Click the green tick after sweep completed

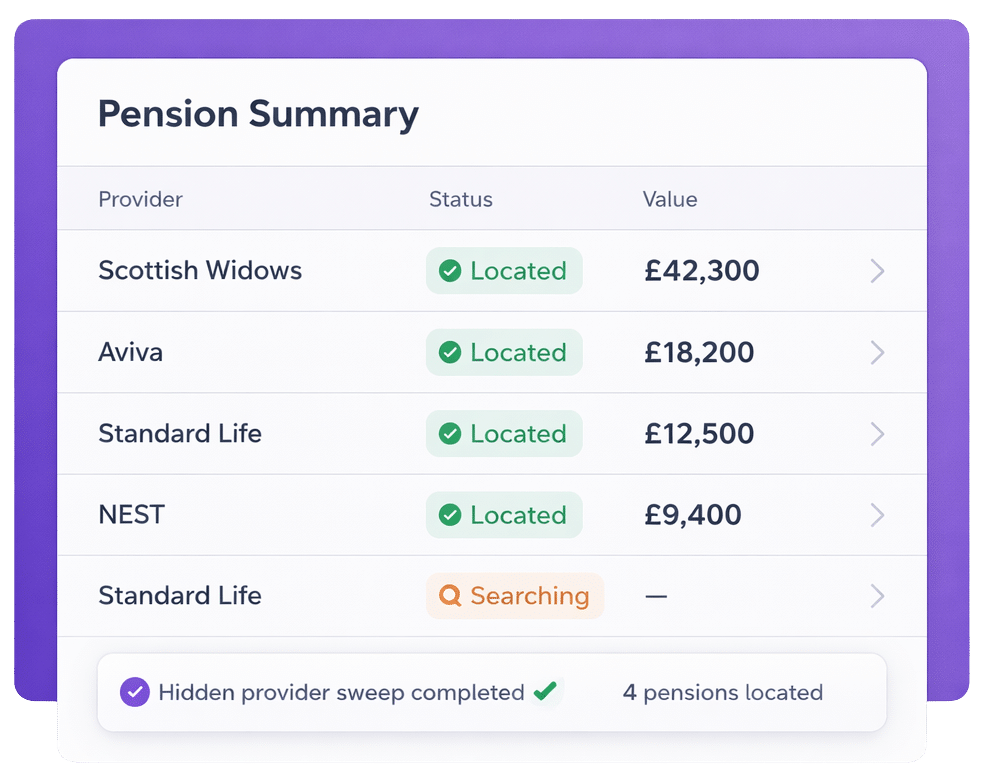[x=545, y=691]
